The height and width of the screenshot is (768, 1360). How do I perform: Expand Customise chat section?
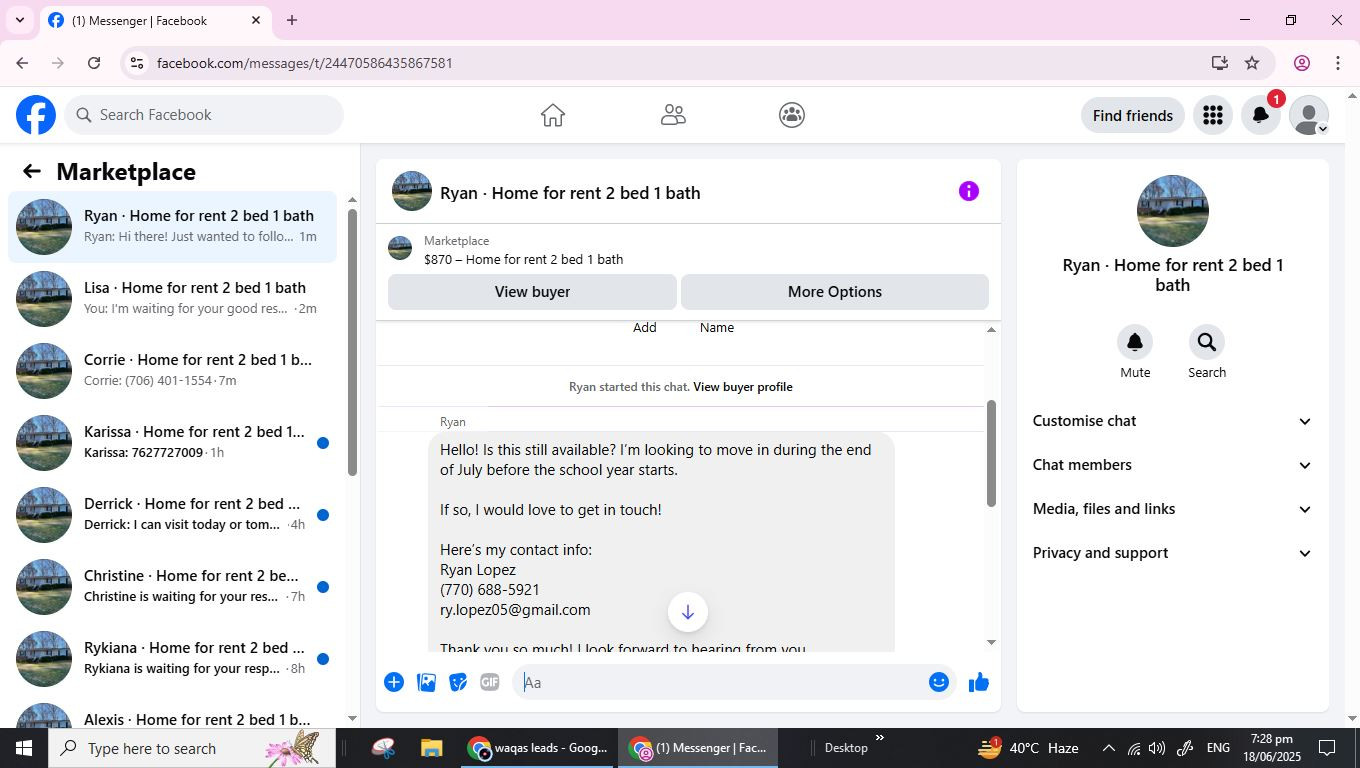1172,421
